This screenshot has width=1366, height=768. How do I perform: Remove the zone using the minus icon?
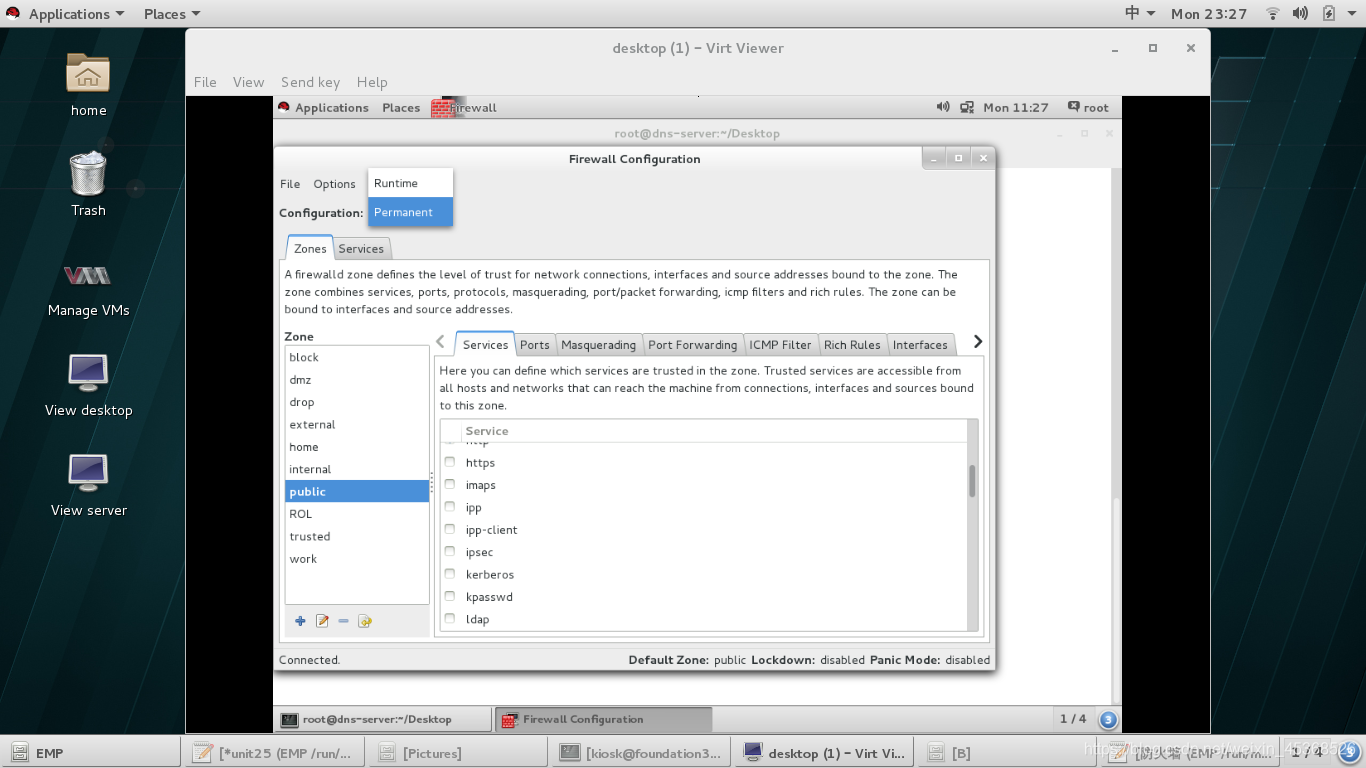click(x=343, y=621)
